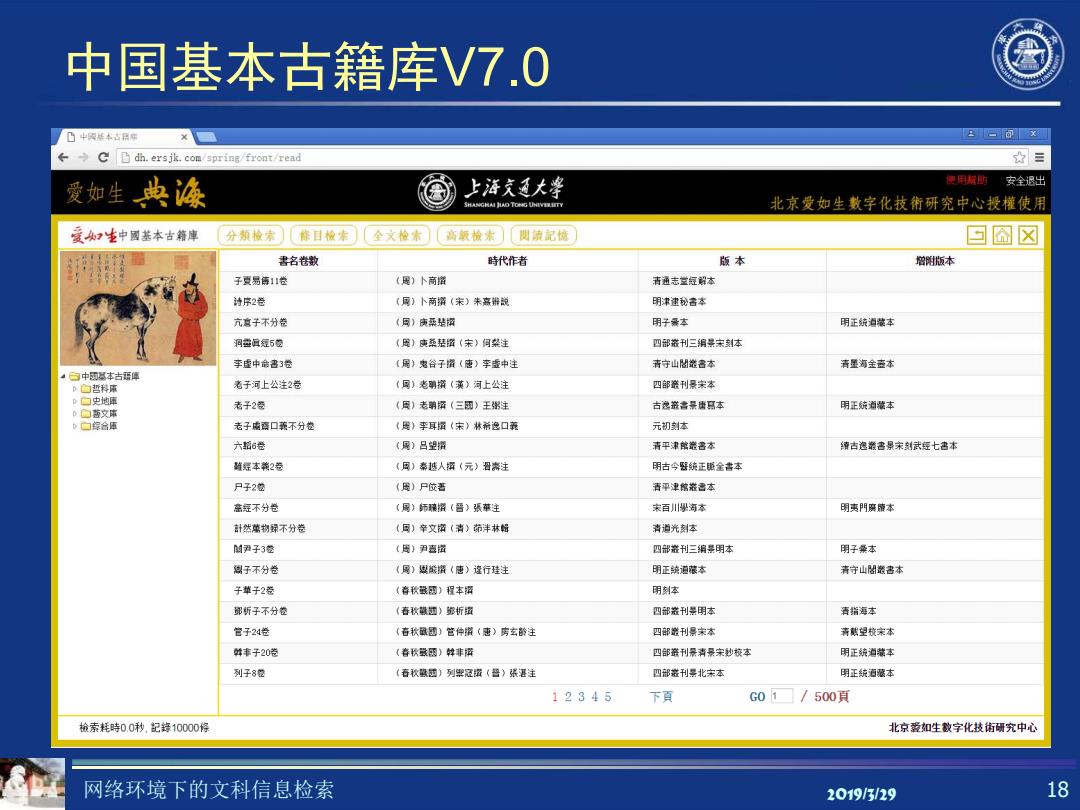Click edition 清通志堂經解本
The height and width of the screenshot is (810, 1080).
(684, 281)
